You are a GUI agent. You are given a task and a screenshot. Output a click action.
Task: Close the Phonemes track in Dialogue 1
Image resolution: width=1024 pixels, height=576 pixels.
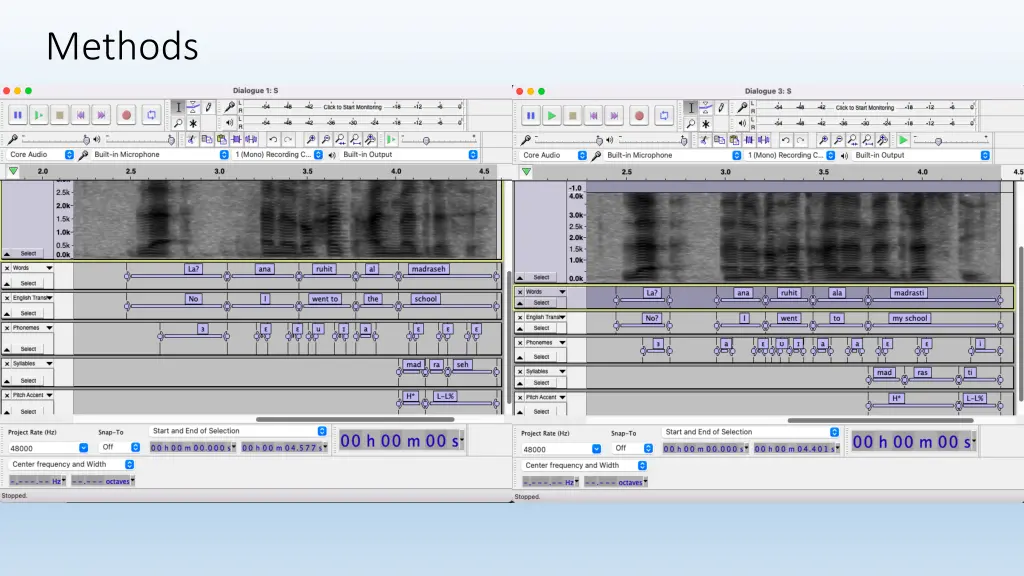(7, 328)
